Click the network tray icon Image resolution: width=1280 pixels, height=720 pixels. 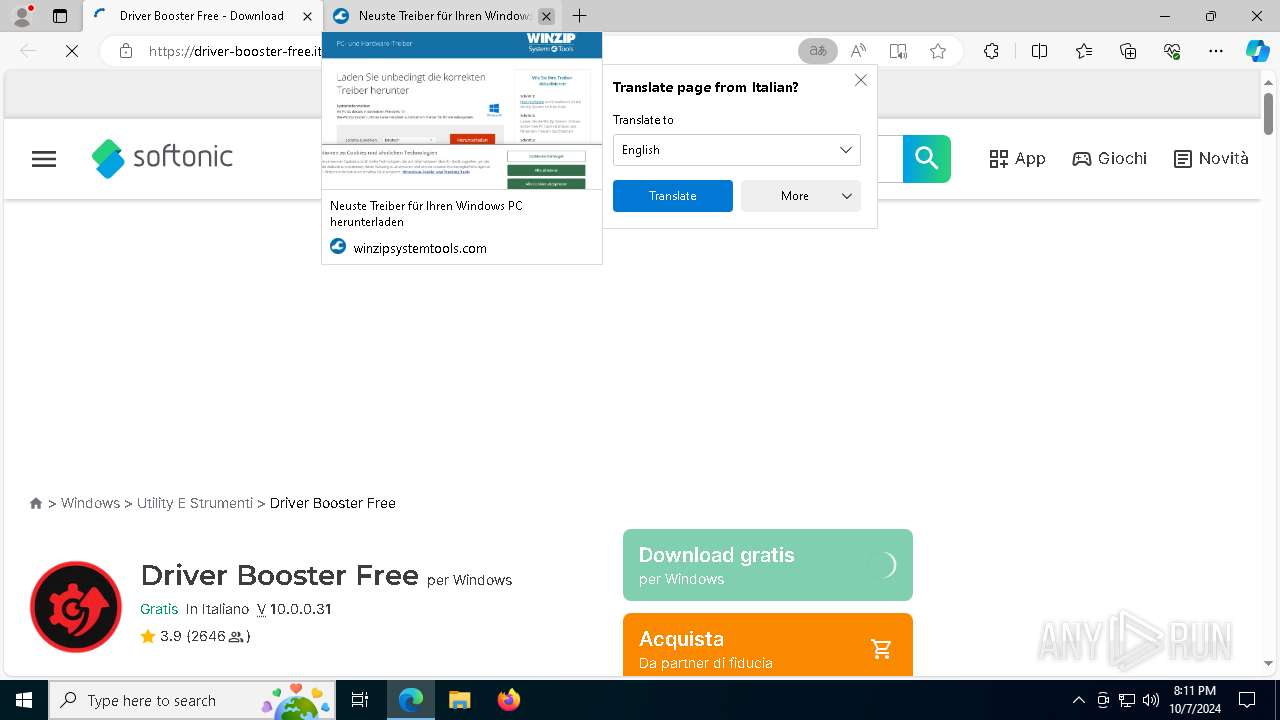click(x=1127, y=700)
